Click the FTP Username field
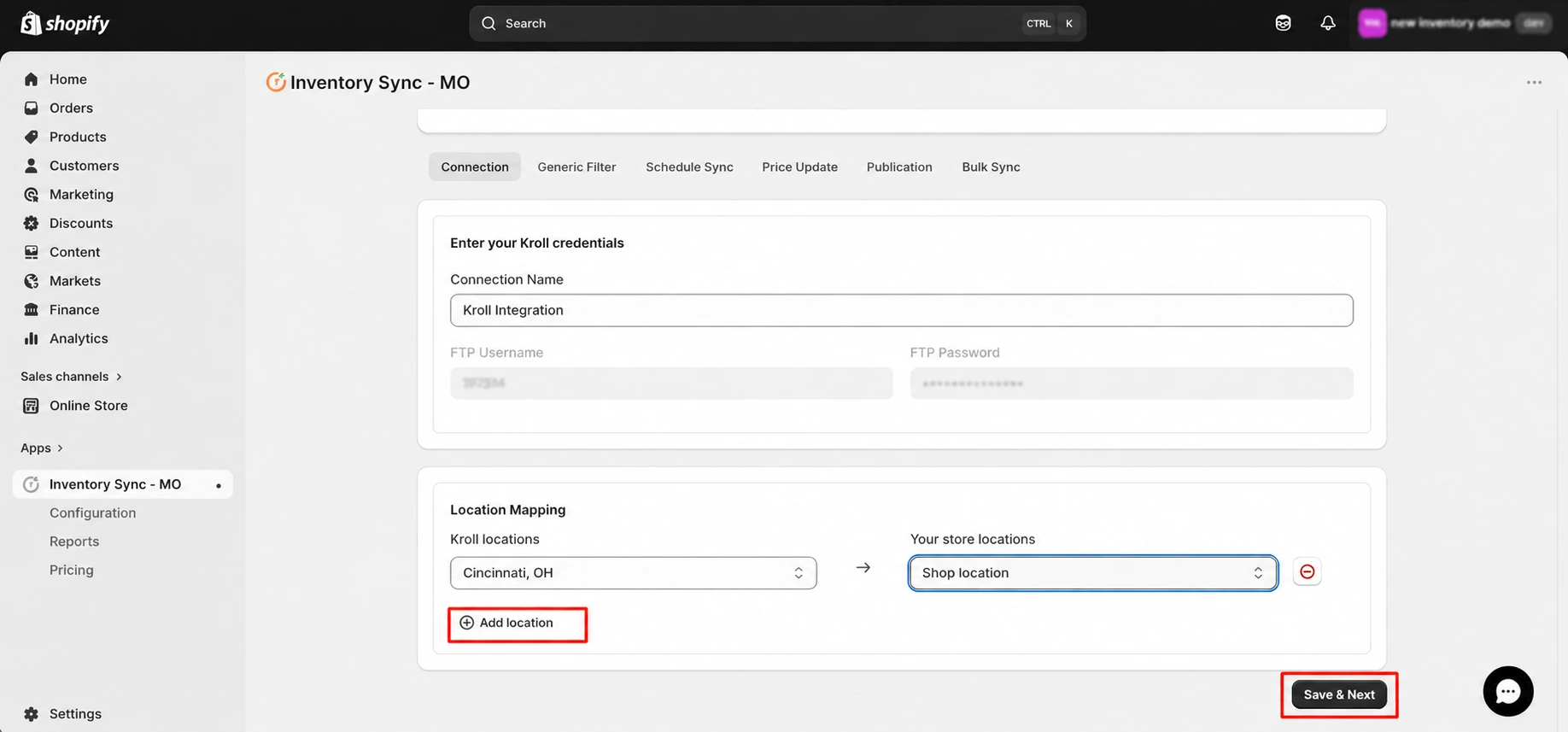The width and height of the screenshot is (1568, 732). (x=671, y=384)
